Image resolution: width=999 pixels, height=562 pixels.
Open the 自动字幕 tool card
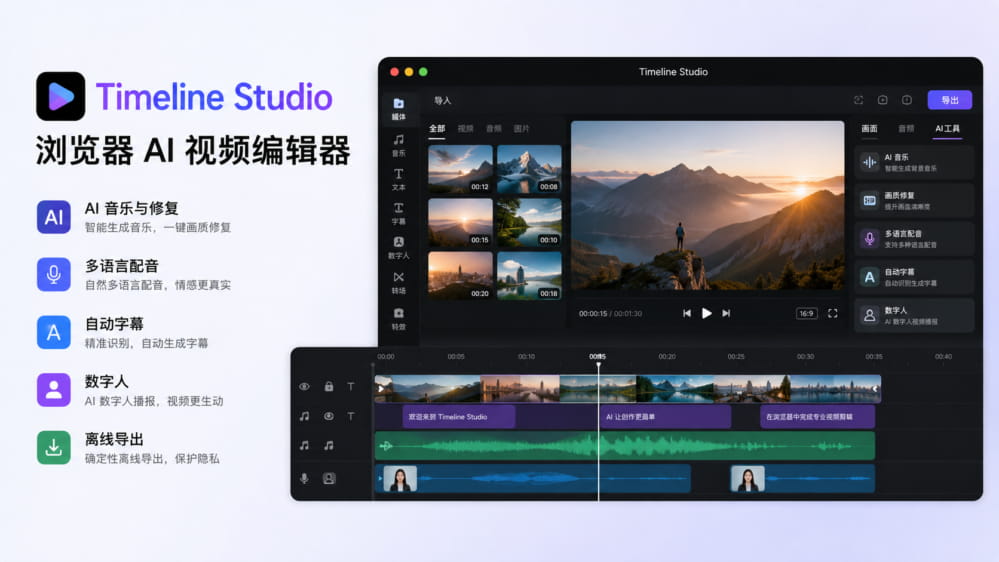(x=914, y=277)
